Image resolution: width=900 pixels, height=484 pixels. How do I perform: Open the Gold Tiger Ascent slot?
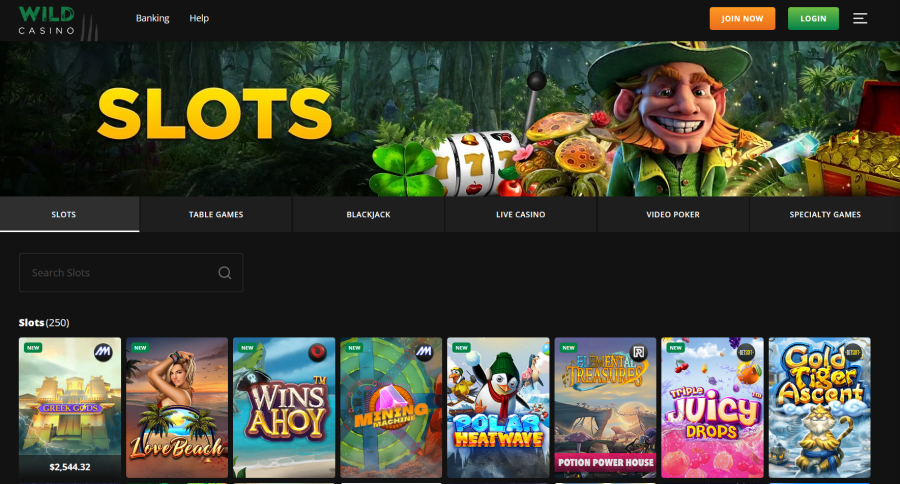820,408
